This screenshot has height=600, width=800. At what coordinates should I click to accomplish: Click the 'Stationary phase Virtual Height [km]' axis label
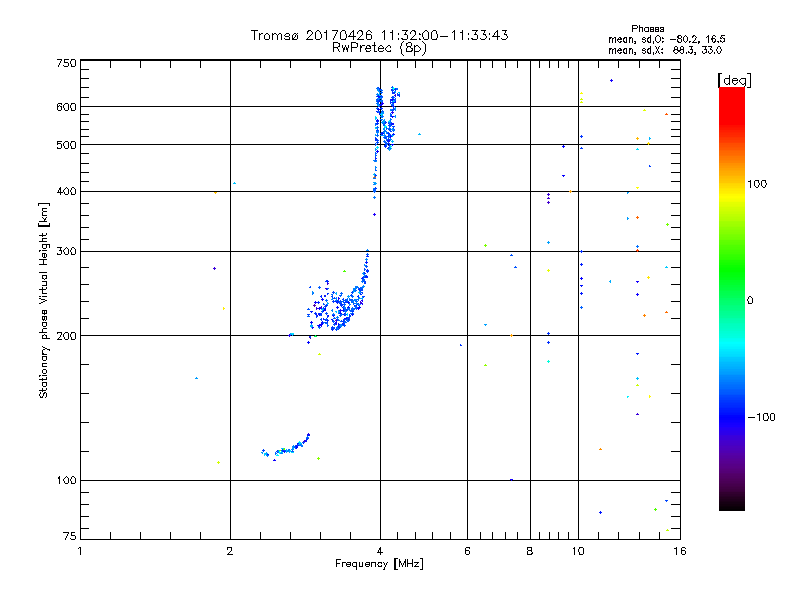43,300
